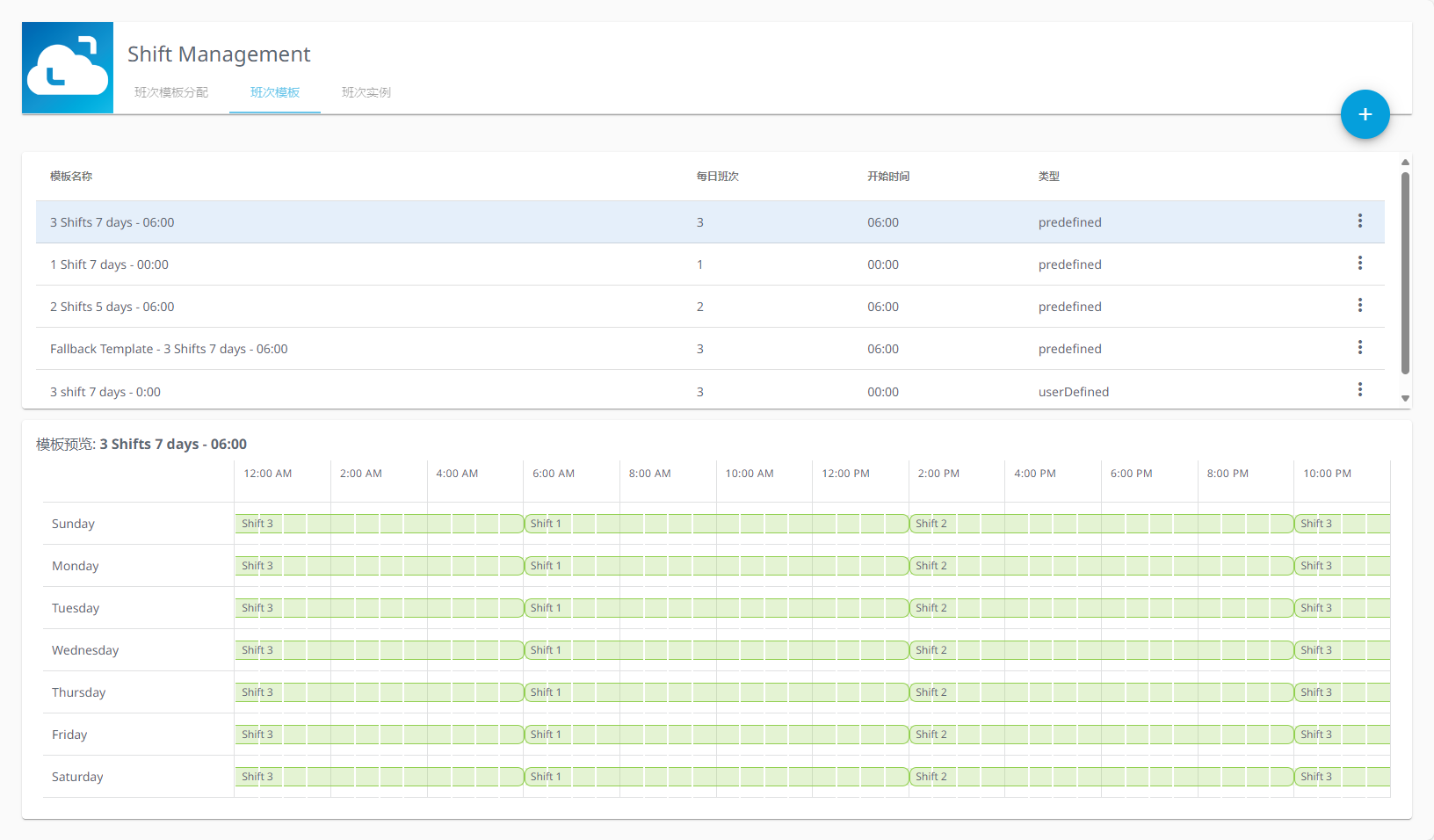1434x840 pixels.
Task: Select the 1 Shift 7 days - 00:00 template
Action: (x=109, y=264)
